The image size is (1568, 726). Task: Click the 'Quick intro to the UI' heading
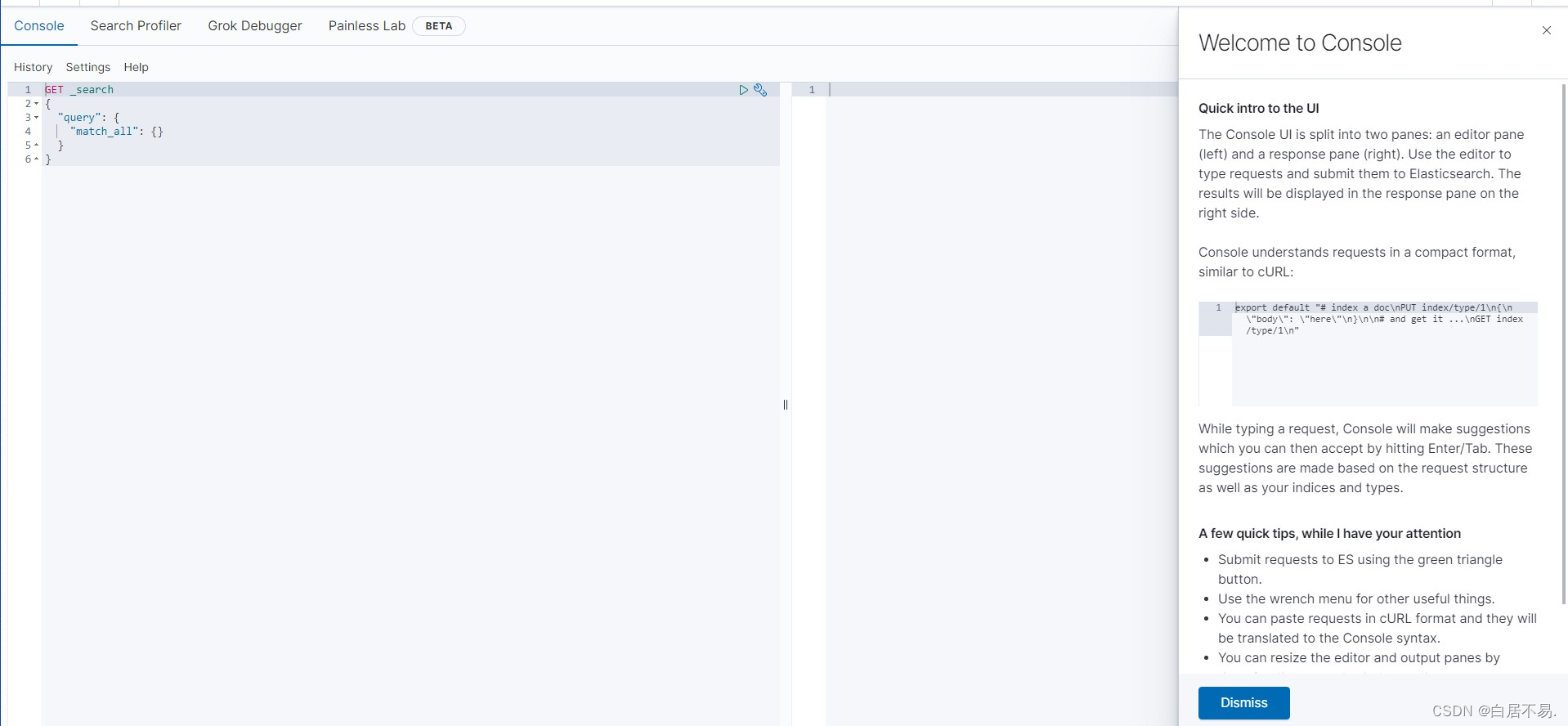[x=1259, y=108]
